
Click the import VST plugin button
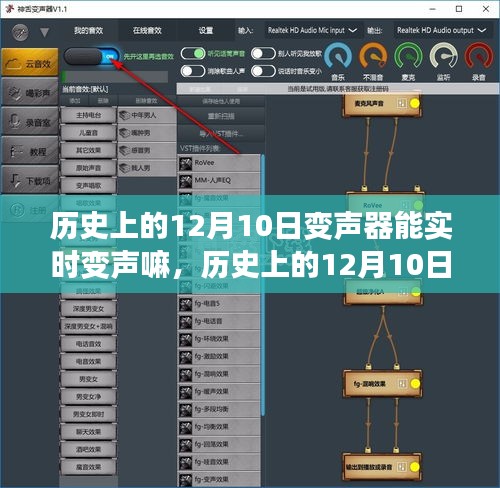click(221, 134)
